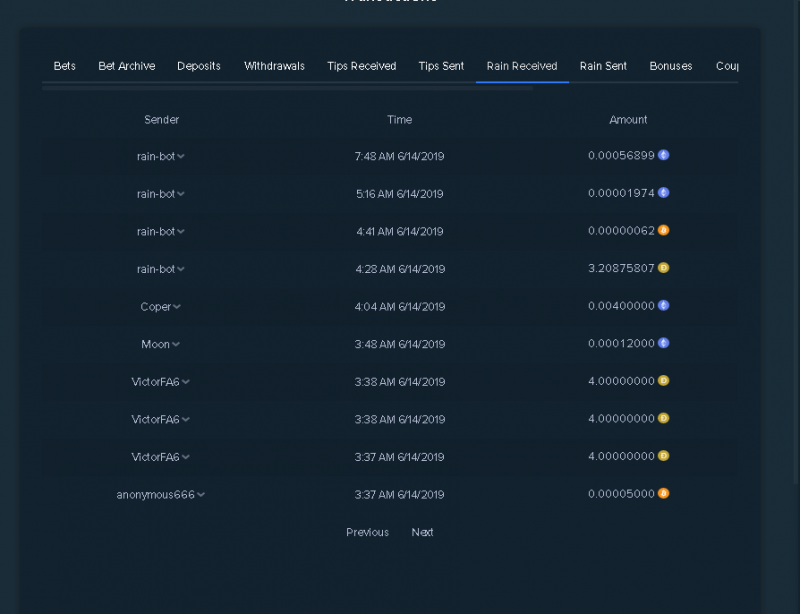Click the Ethereum icon beside 0.00400000
The width and height of the screenshot is (800, 614).
tap(663, 305)
